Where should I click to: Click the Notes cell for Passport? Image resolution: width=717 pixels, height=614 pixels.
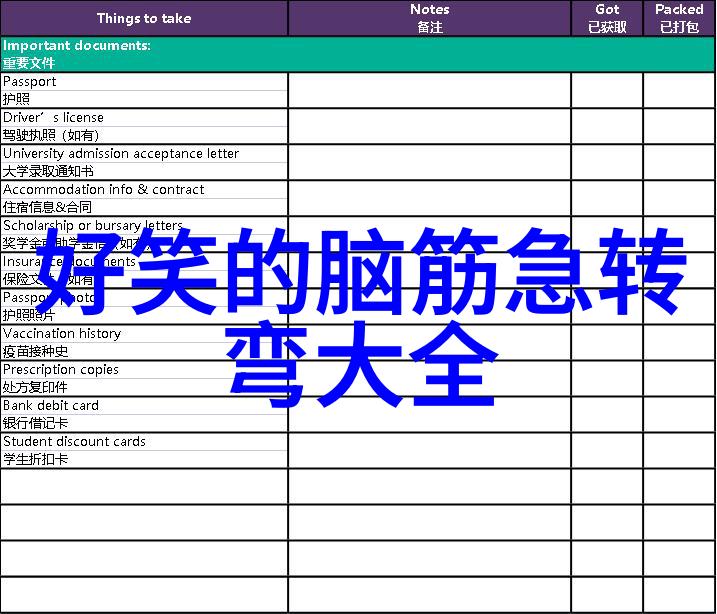tap(429, 90)
